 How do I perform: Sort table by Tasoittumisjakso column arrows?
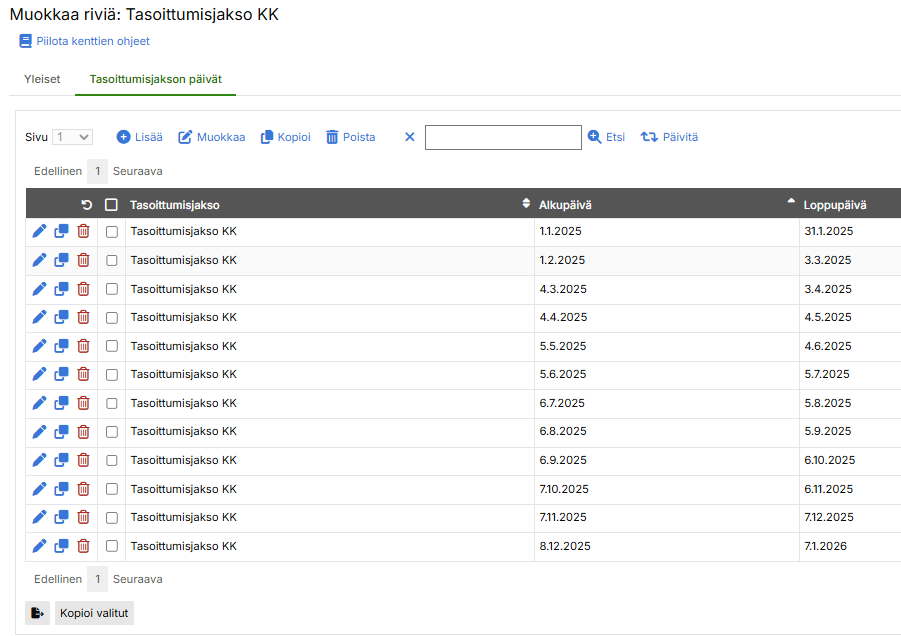[526, 204]
